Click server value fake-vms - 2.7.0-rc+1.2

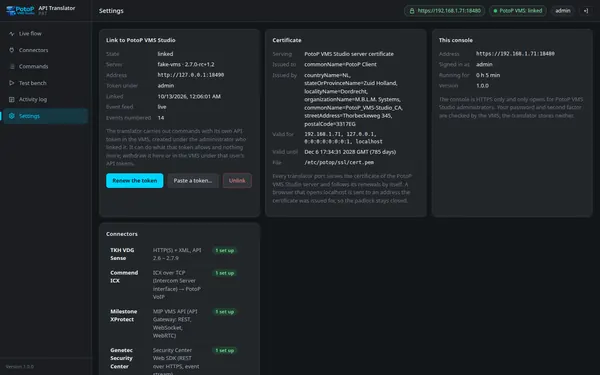point(186,64)
